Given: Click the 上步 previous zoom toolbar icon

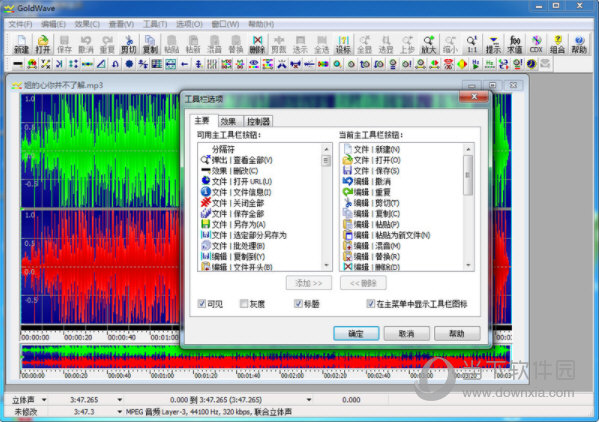Looking at the screenshot, I should click(407, 44).
